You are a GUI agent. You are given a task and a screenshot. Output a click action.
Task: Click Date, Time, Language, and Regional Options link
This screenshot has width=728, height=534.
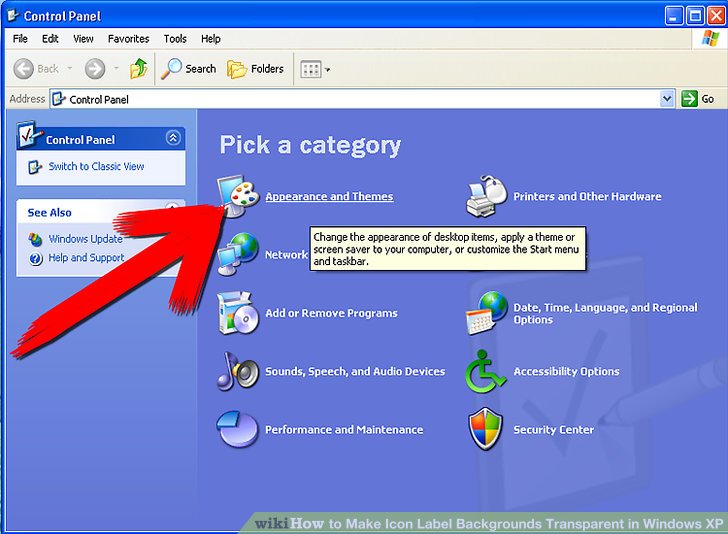click(x=605, y=313)
